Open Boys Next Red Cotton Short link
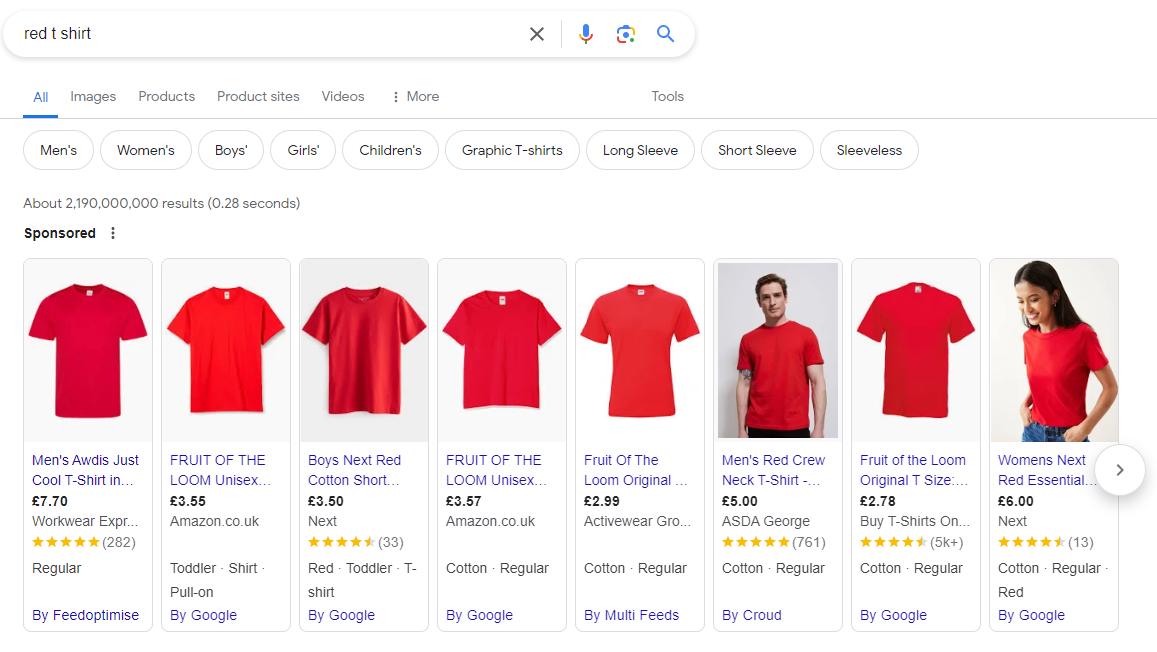Image resolution: width=1157 pixels, height=652 pixels. (x=355, y=470)
